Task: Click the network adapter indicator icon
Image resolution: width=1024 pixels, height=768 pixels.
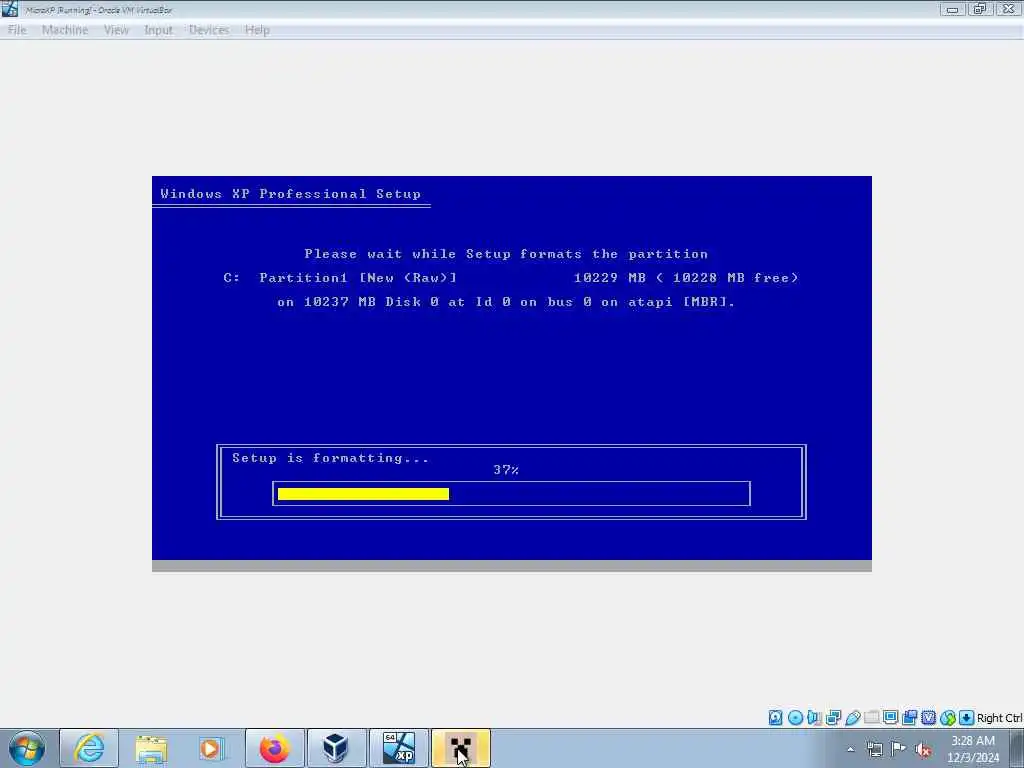Action: (x=833, y=718)
